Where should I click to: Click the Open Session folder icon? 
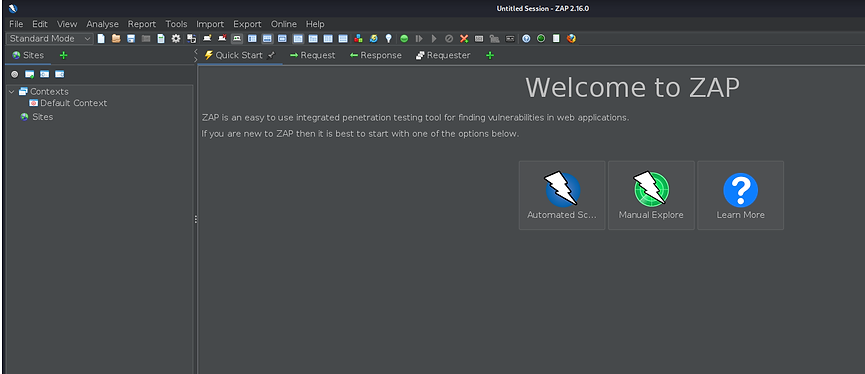click(x=116, y=39)
